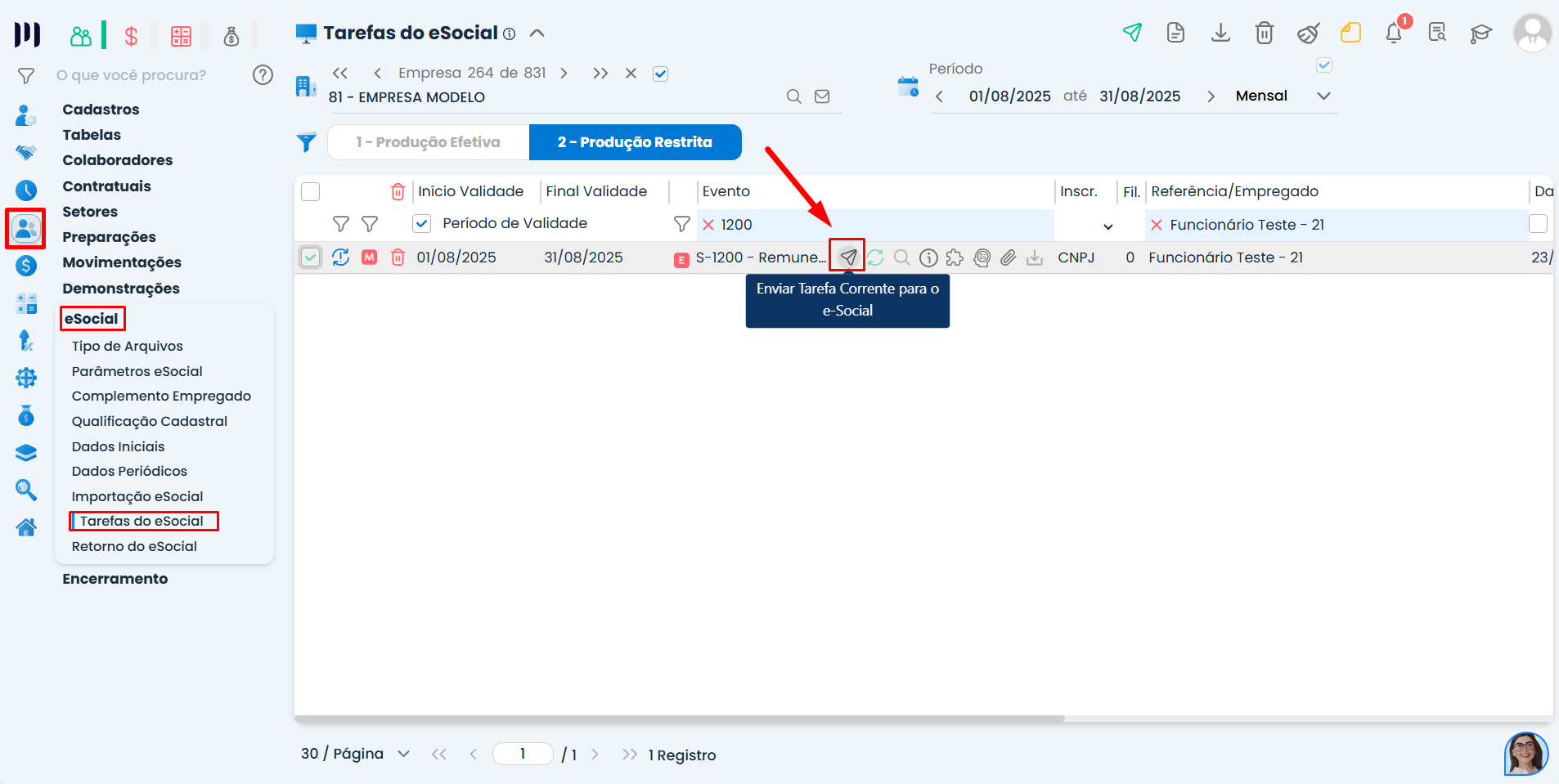Image resolution: width=1559 pixels, height=784 pixels.
Task: Collapse the Tarefas do eSocial header chevron
Action: pos(537,34)
